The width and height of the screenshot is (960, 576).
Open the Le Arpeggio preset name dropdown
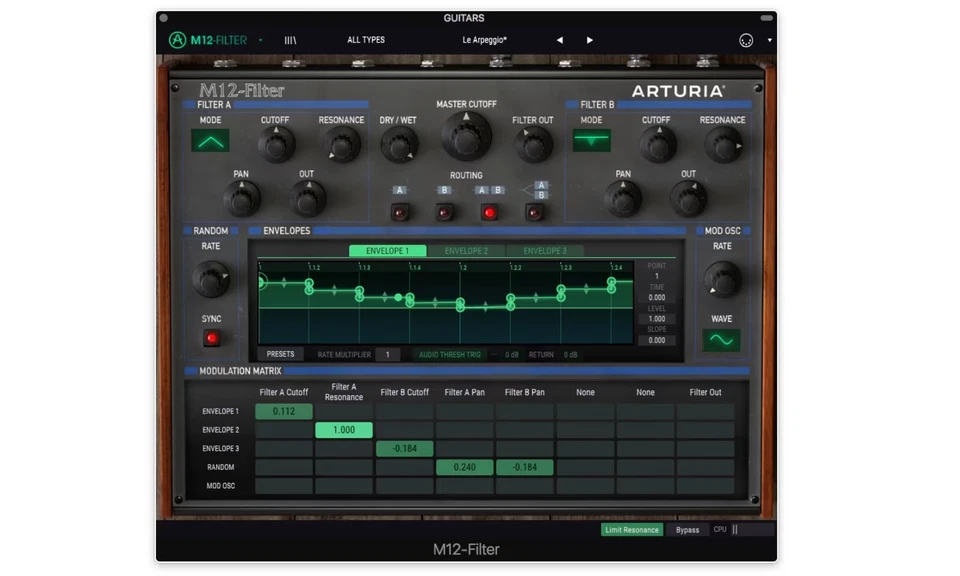[x=484, y=39]
